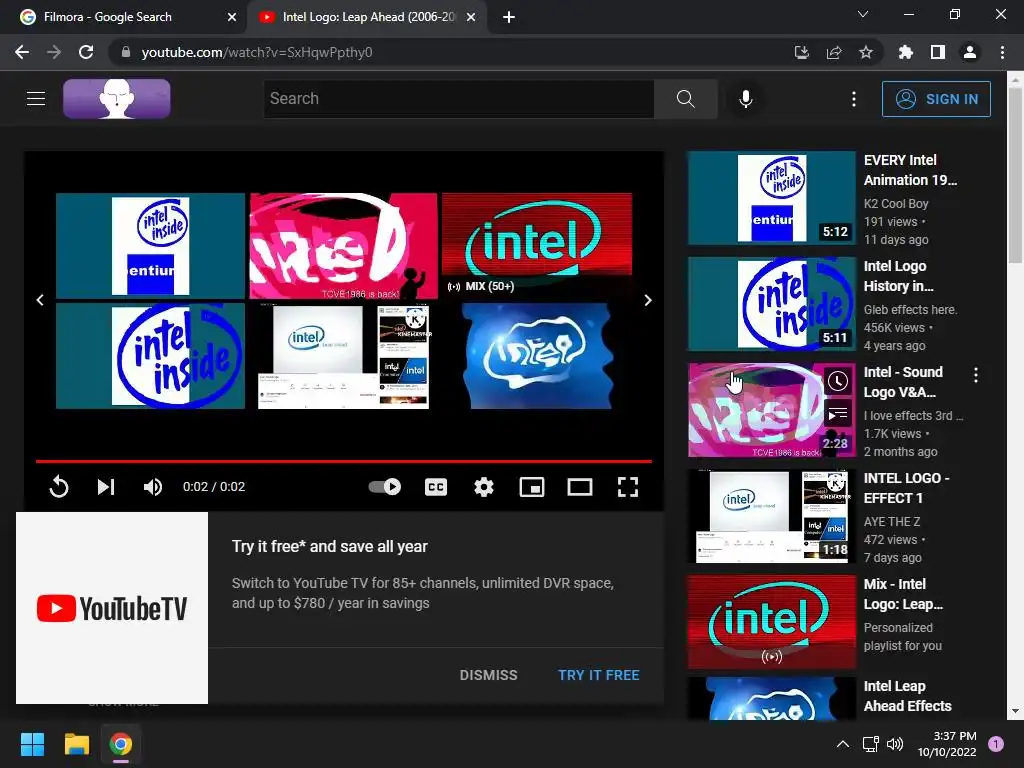Screen dimensions: 1024x768
Task: Show next end-screen suggestions arrow
Action: [647, 300]
